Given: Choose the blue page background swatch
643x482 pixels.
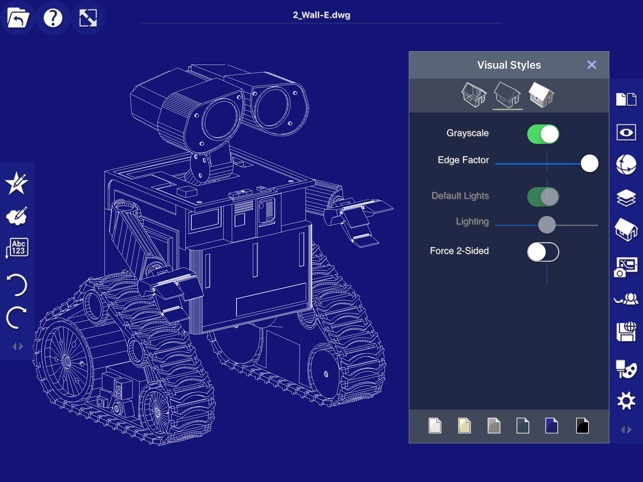Looking at the screenshot, I should 552,426.
